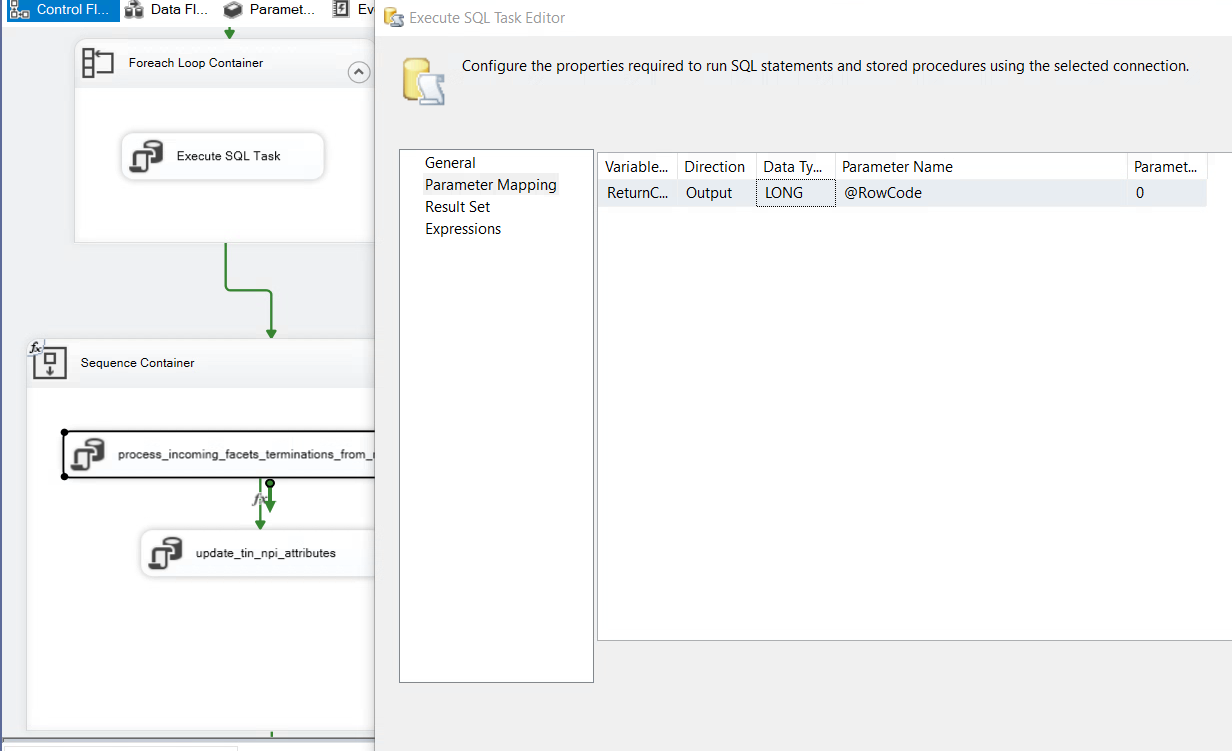This screenshot has width=1232, height=751.
Task: Select Parameter Mapping page
Action: point(491,185)
